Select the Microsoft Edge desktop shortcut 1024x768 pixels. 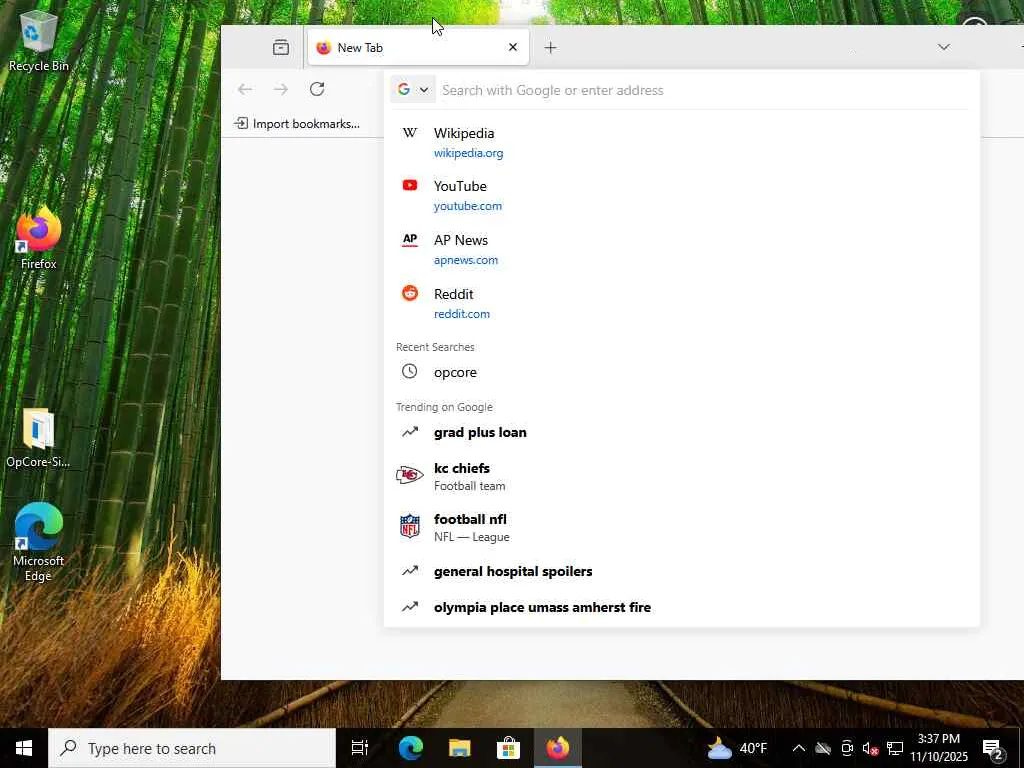pyautogui.click(x=39, y=541)
